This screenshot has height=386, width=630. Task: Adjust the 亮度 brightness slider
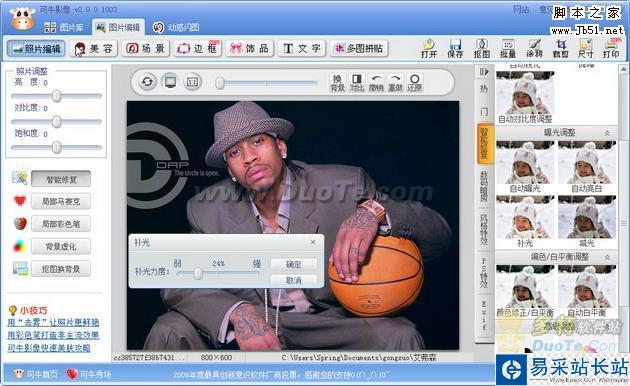(57, 96)
